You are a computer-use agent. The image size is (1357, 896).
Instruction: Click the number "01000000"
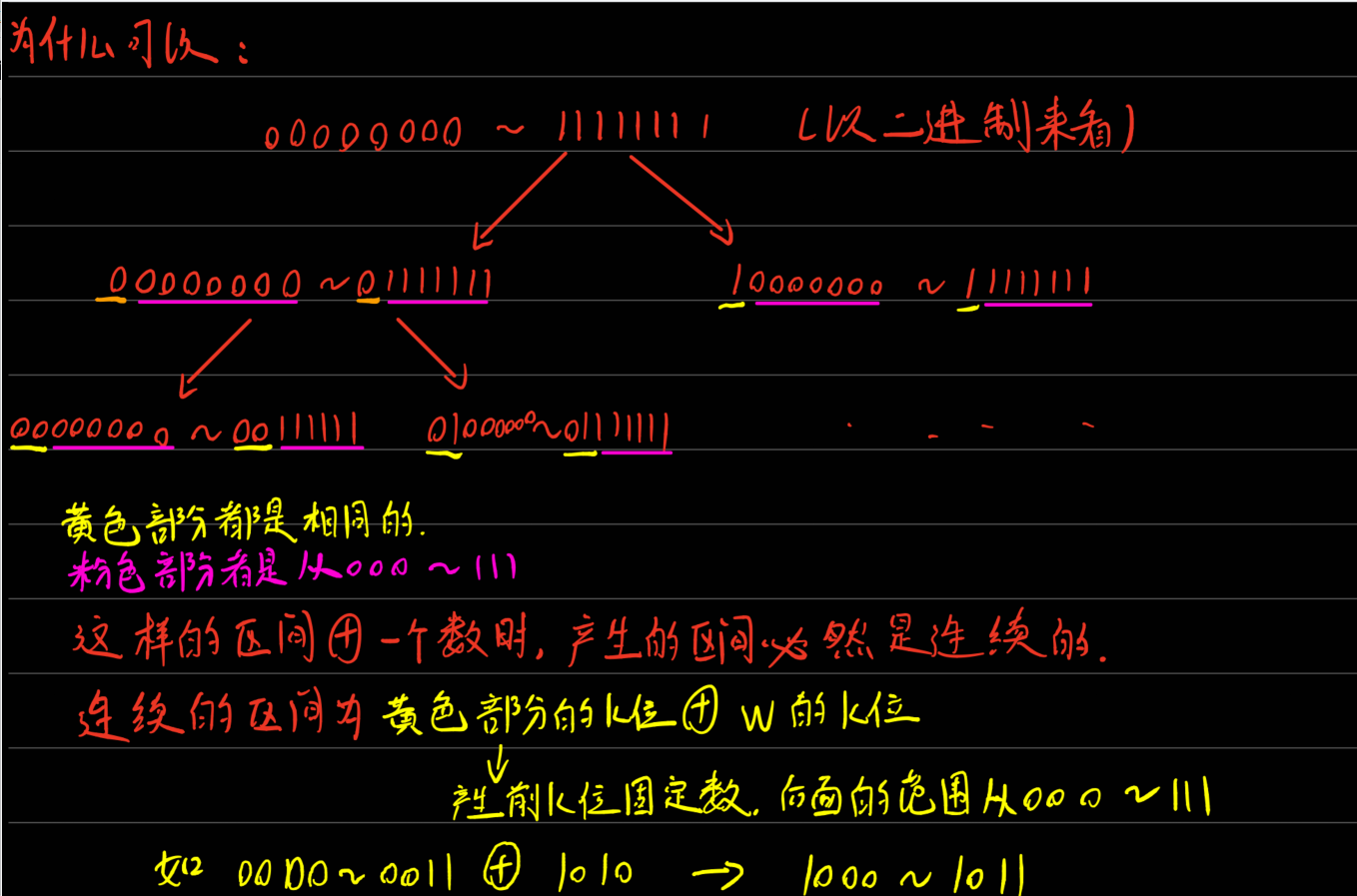[481, 430]
